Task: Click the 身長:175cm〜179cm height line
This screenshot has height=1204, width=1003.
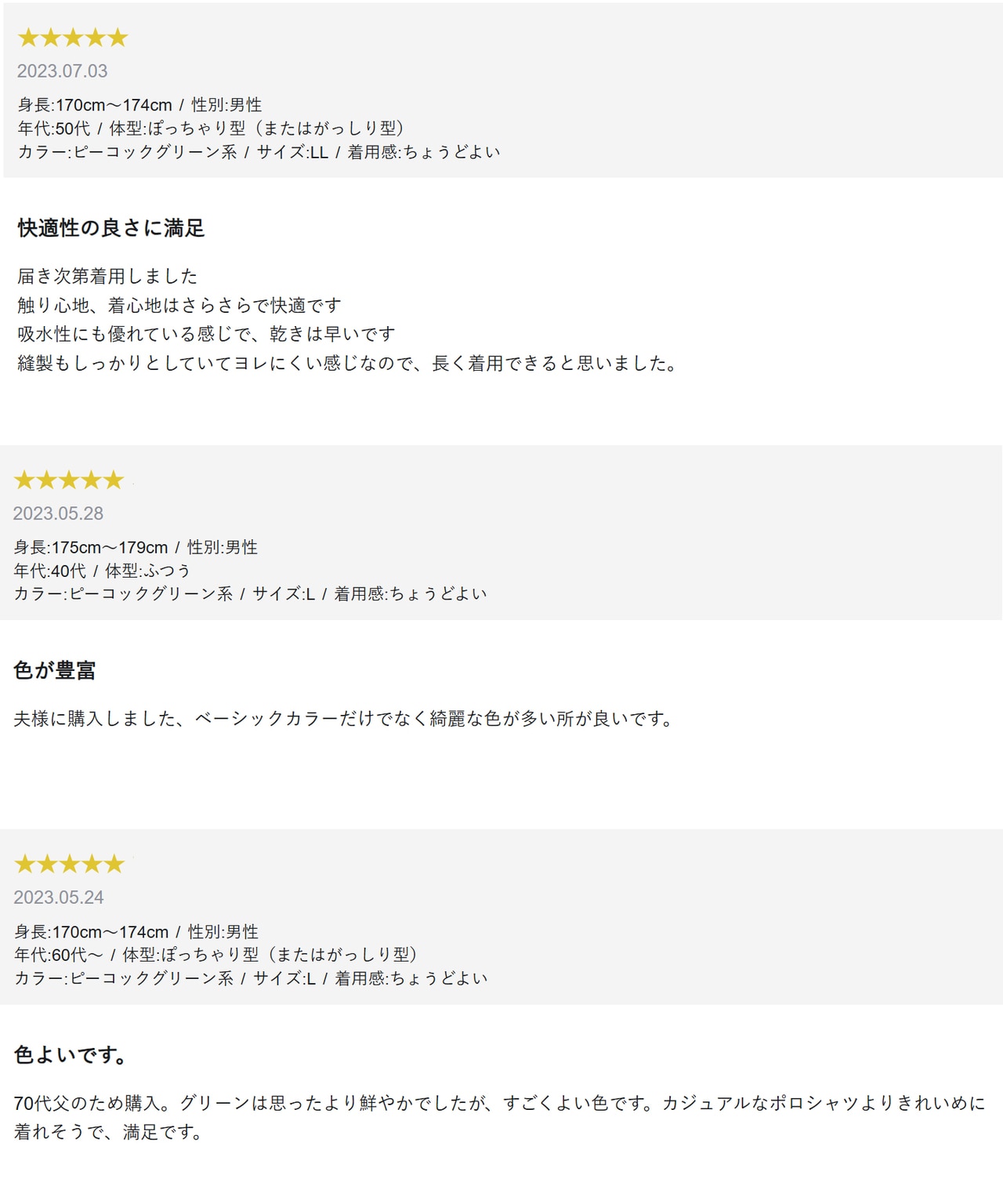Action: click(x=136, y=547)
